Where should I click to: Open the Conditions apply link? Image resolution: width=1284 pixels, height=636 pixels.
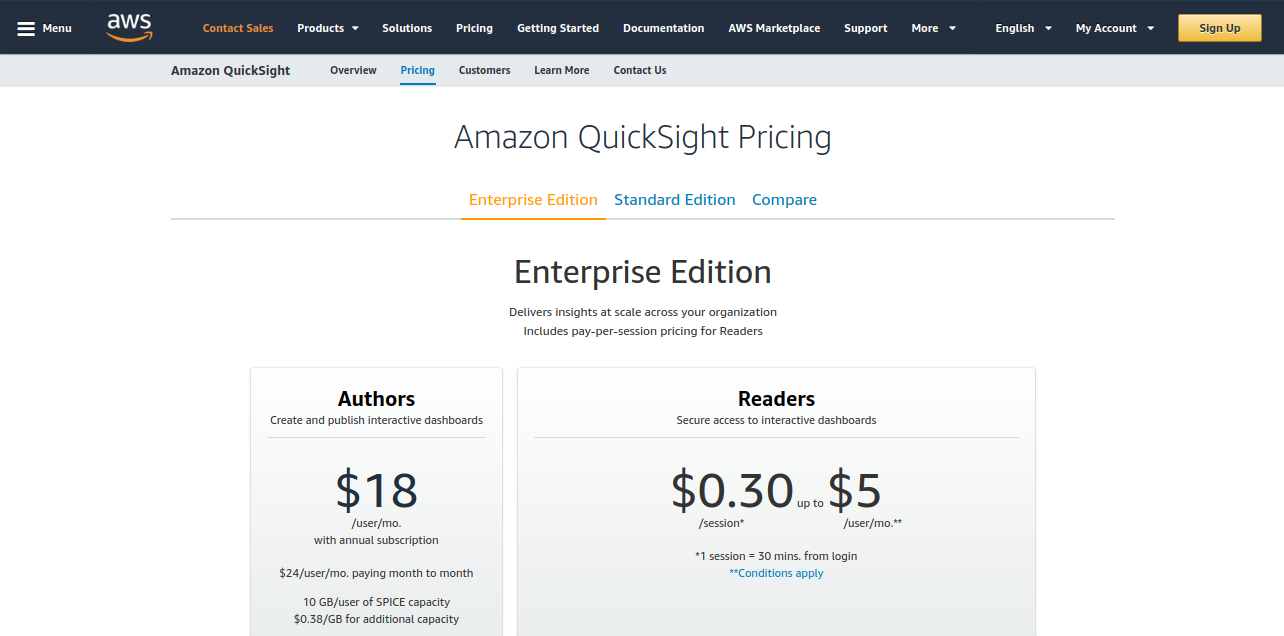[x=777, y=572]
